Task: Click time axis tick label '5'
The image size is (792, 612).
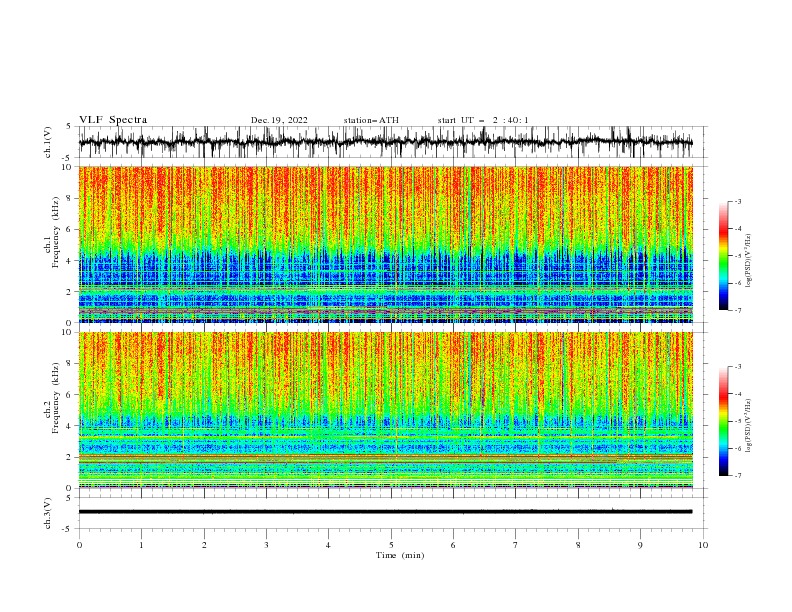Action: tap(391, 545)
